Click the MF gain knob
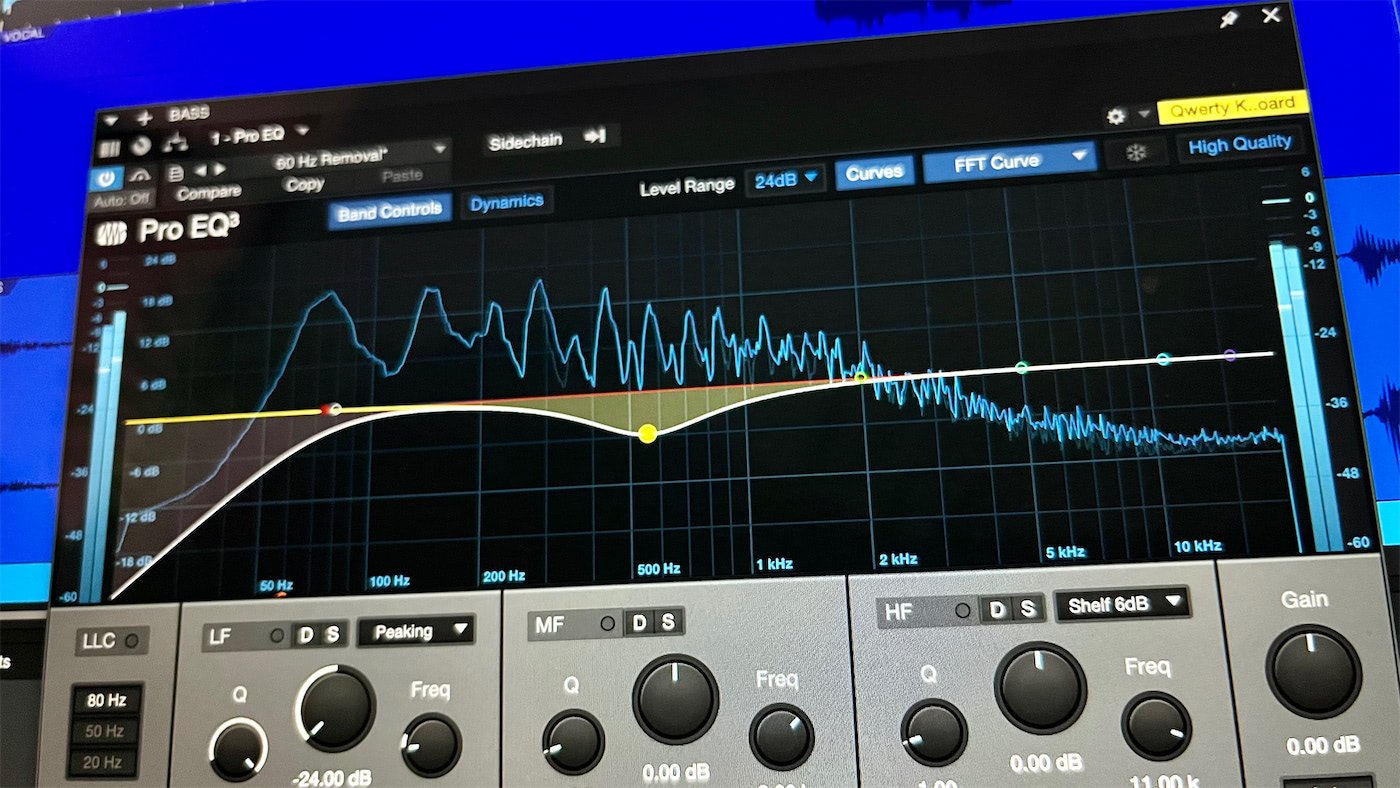 pyautogui.click(x=675, y=698)
